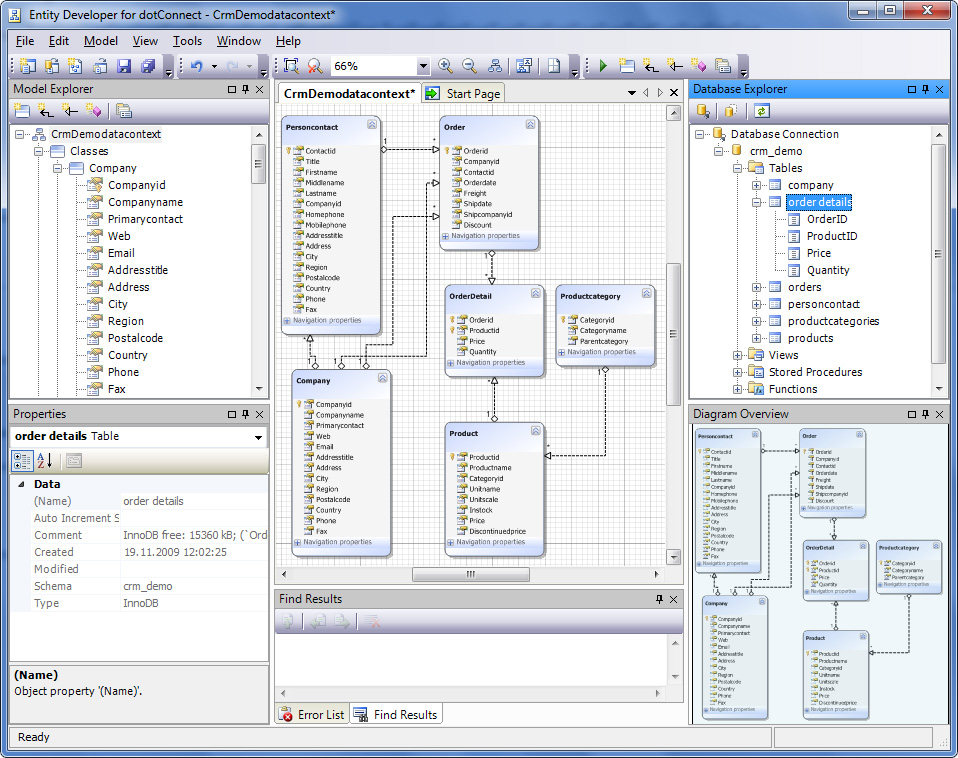Switch to the Error List tab

click(313, 715)
